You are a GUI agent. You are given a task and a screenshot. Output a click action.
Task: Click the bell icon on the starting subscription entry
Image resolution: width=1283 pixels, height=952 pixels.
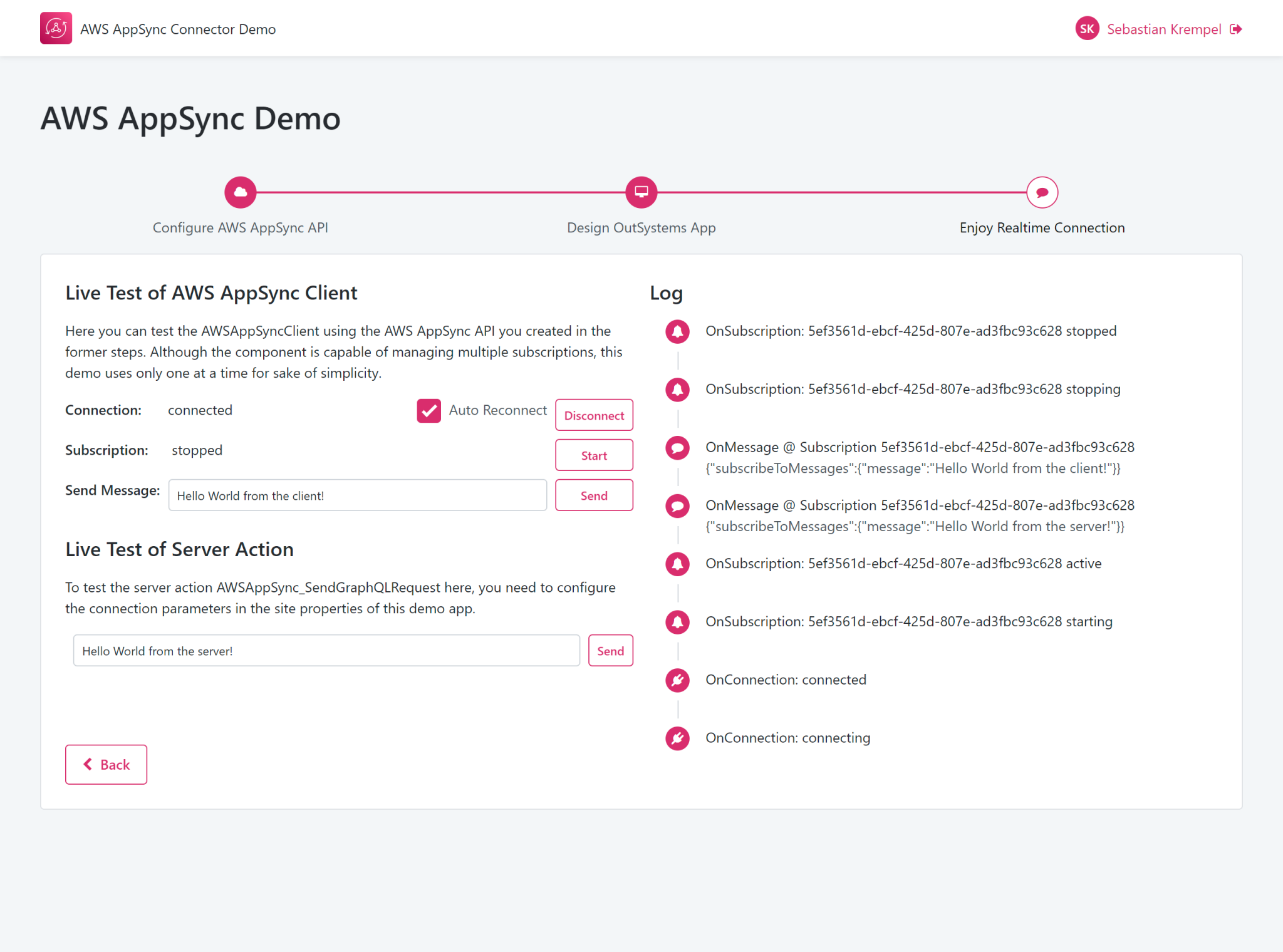(677, 622)
